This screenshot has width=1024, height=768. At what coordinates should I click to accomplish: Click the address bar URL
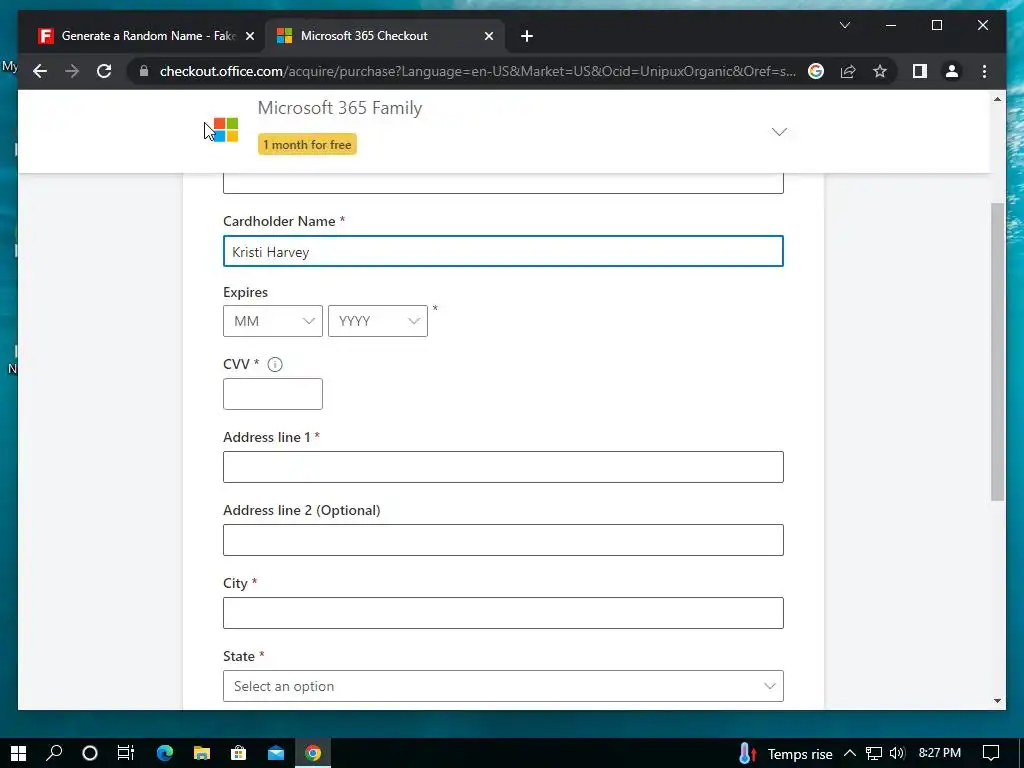coord(477,71)
